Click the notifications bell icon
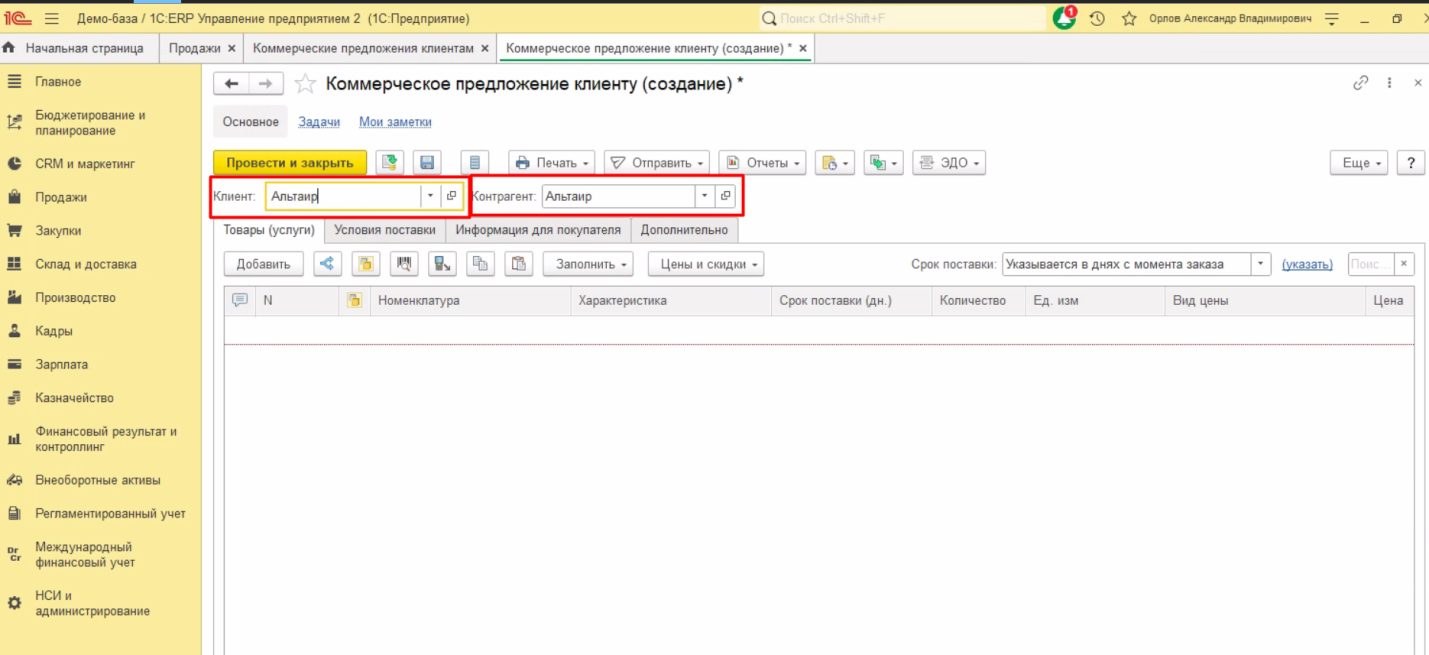Screen dimensions: 1429x655 pyautogui.click(x=1063, y=19)
